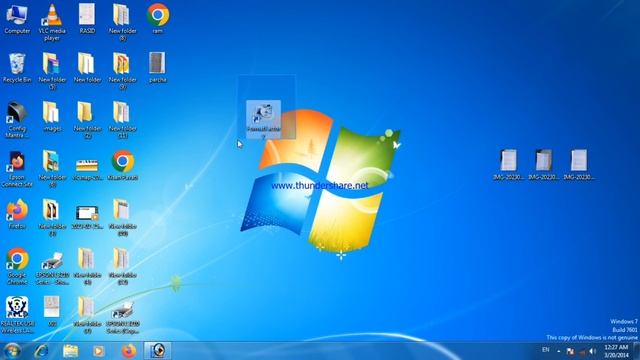Open the taskbar clock showing 12:27 AM
640x360 pixels.
click(x=616, y=351)
